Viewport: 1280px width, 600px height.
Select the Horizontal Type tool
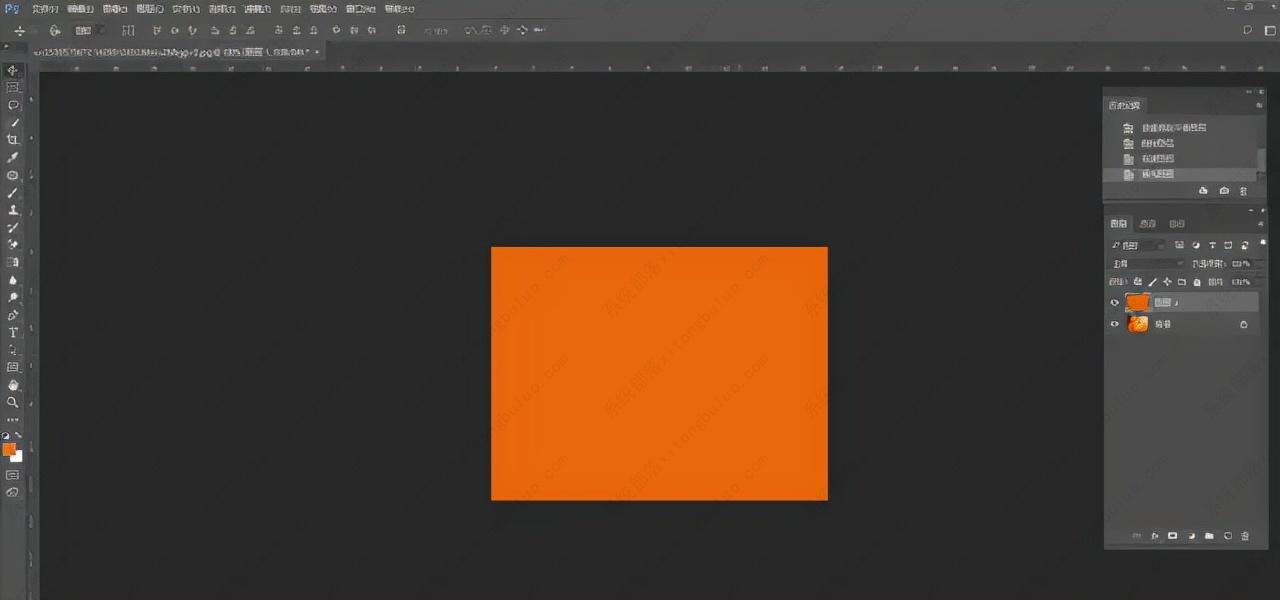[13, 332]
